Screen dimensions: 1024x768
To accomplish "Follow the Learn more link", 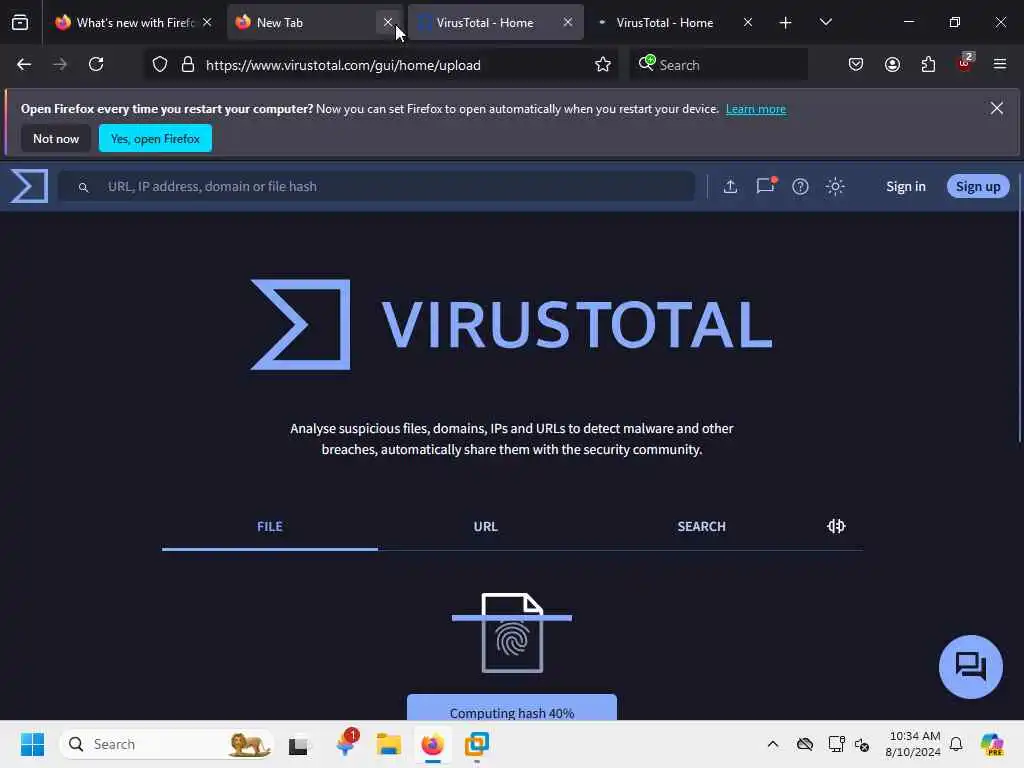I will 756,109.
